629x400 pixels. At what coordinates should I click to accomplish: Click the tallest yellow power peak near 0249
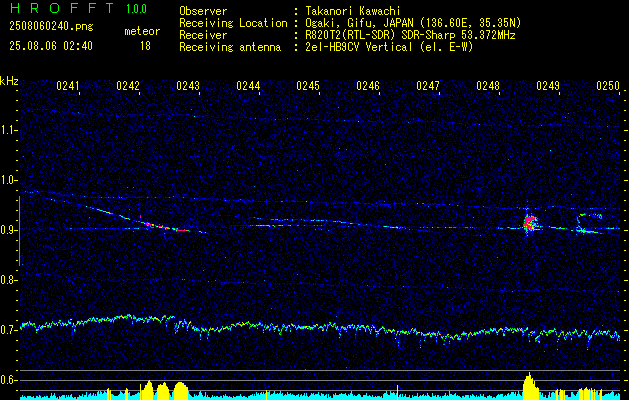(530, 384)
